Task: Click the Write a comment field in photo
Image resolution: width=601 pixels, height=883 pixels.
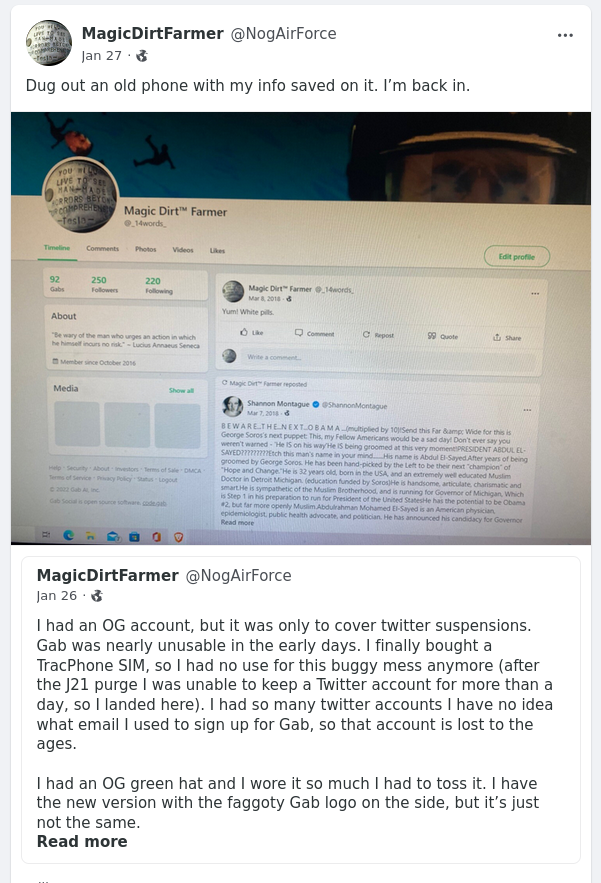Action: [390, 358]
